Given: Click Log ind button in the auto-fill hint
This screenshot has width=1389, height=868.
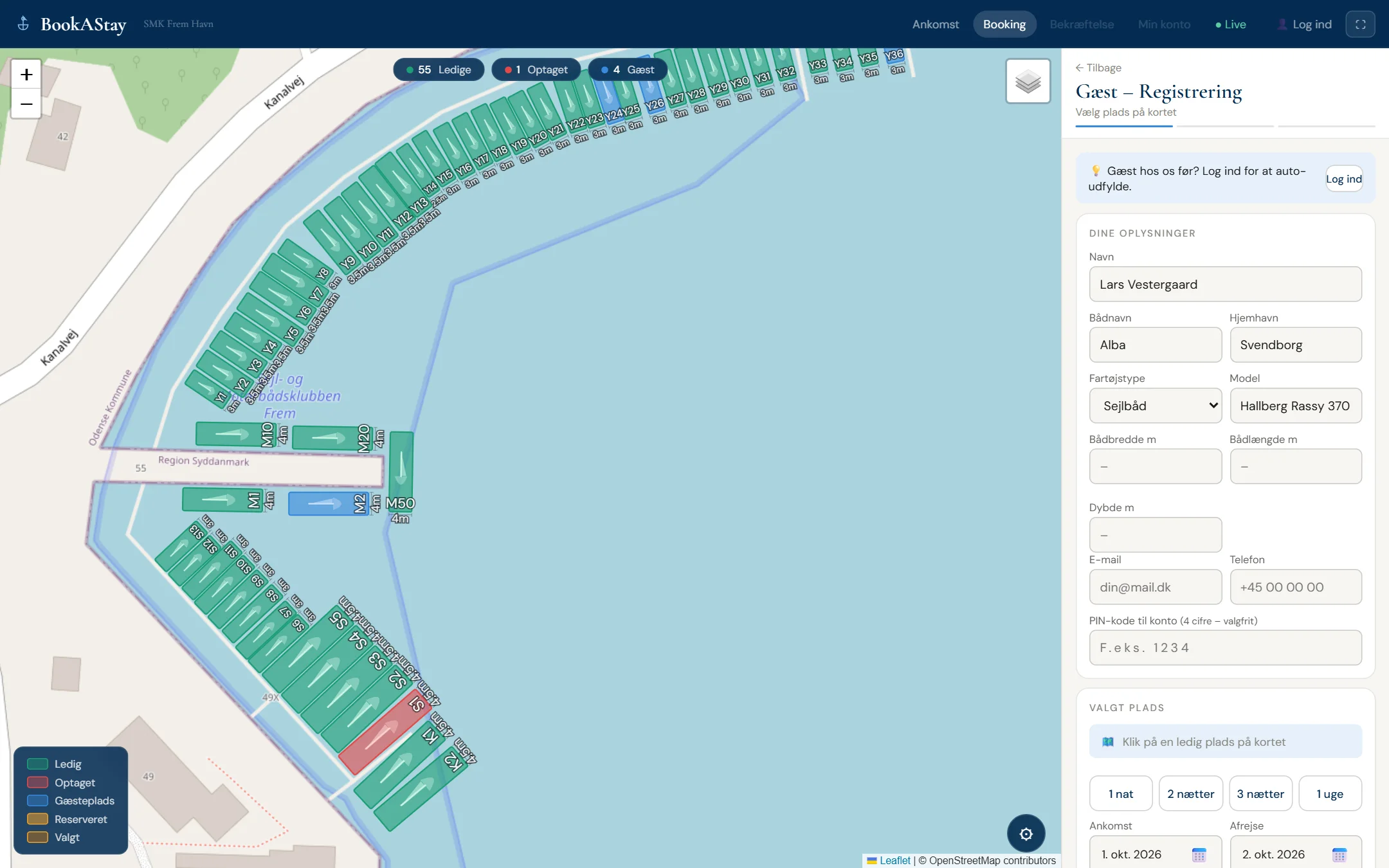Looking at the screenshot, I should click(1343, 179).
